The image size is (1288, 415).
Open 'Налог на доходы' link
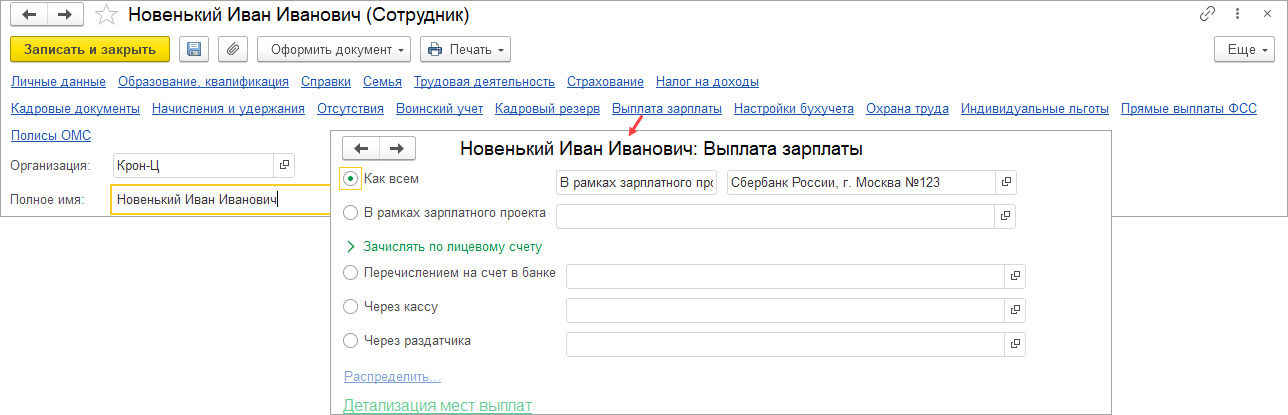707,81
